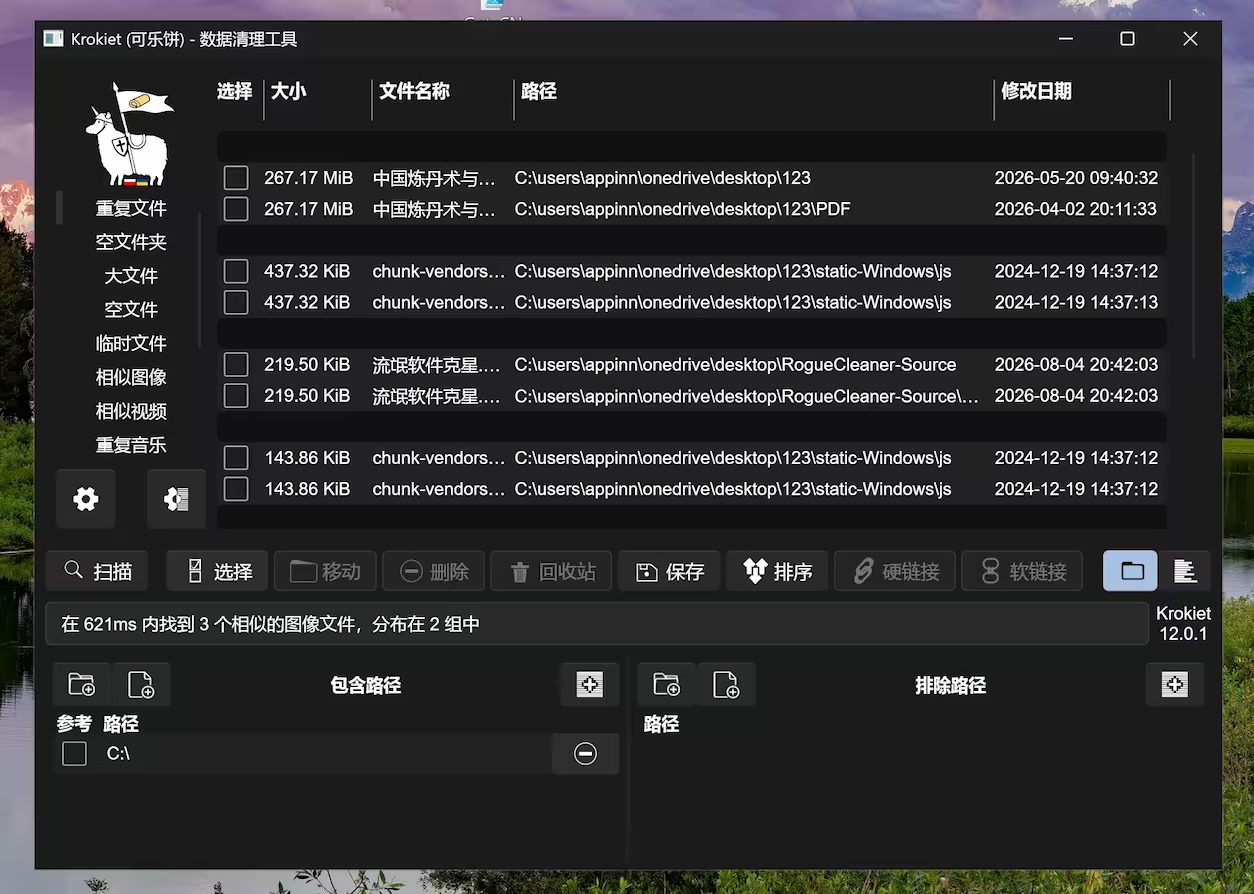Open settings with the gear icon

(86, 498)
